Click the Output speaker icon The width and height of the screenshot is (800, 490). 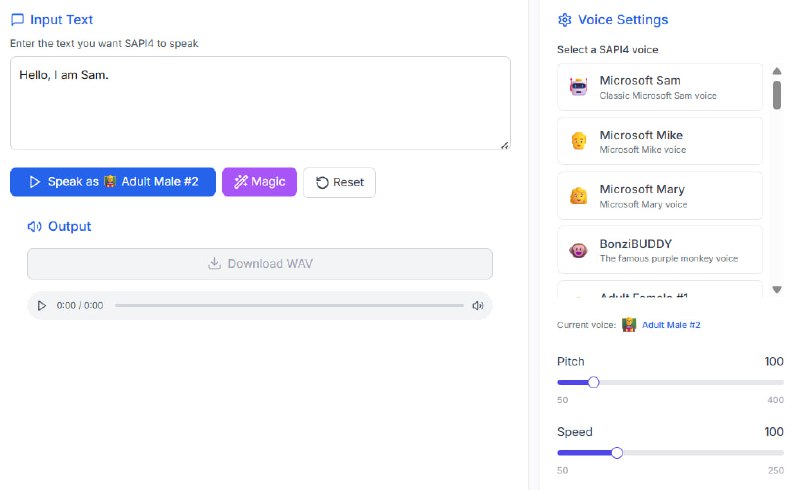35,227
